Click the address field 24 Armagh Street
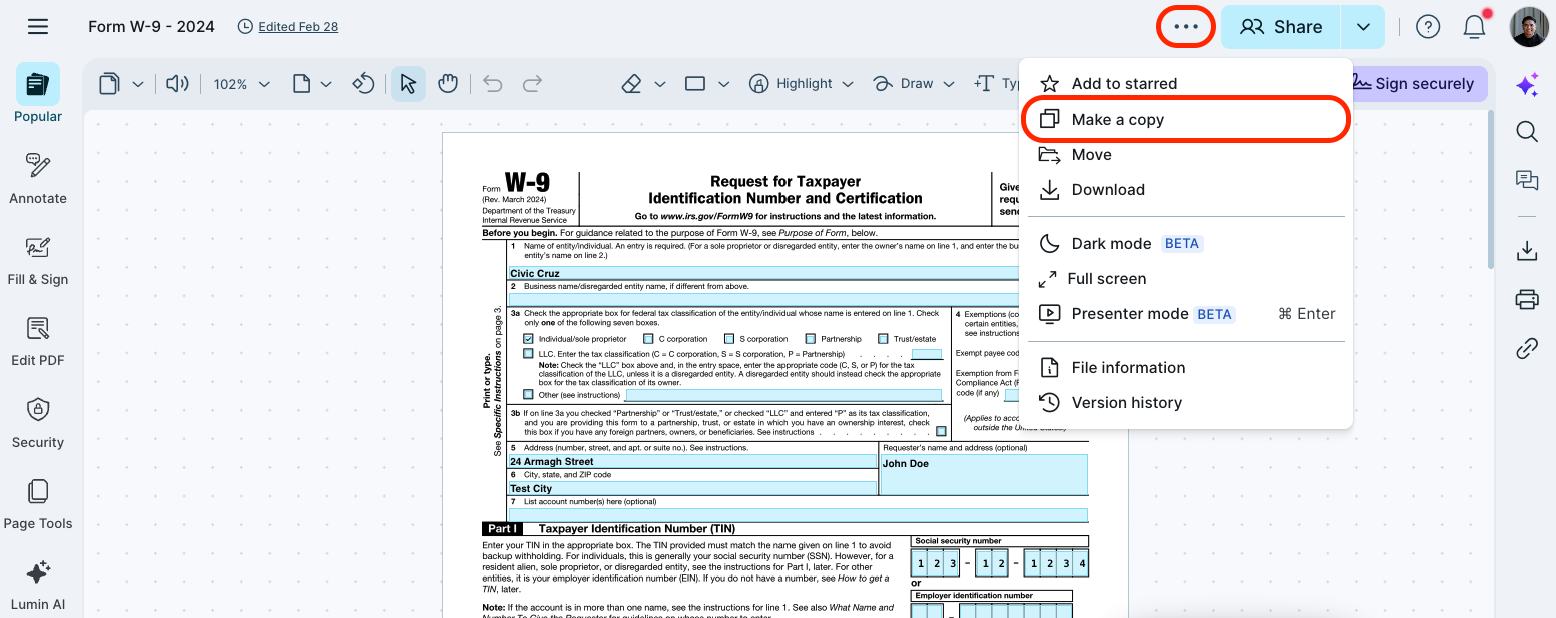The height and width of the screenshot is (618, 1556). click(x=693, y=461)
